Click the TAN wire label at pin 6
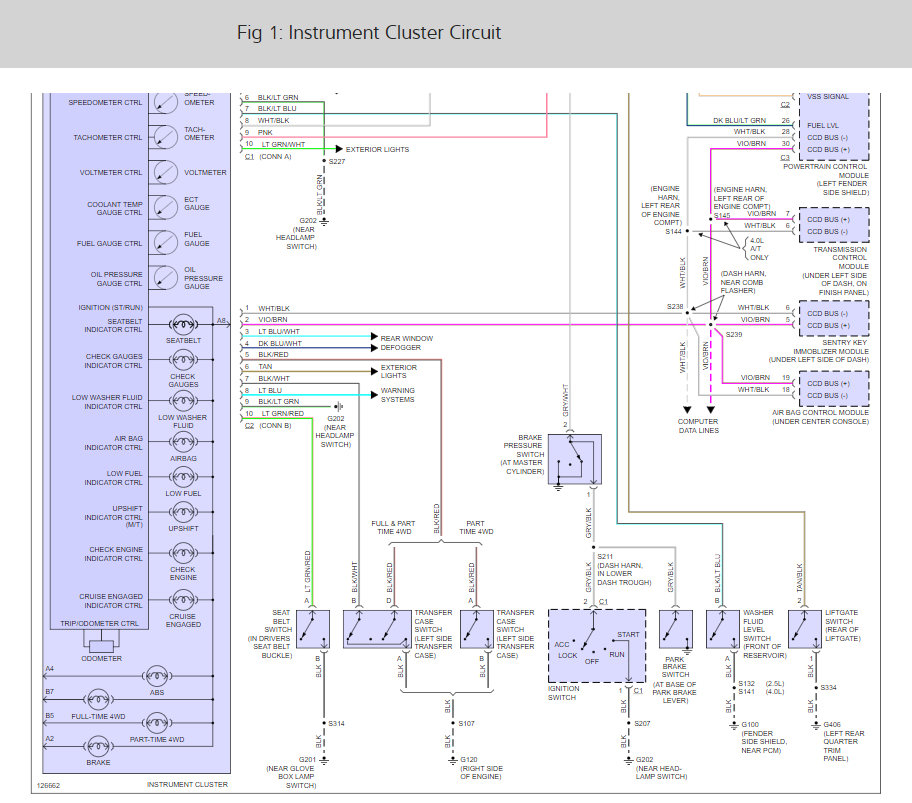 (265, 366)
